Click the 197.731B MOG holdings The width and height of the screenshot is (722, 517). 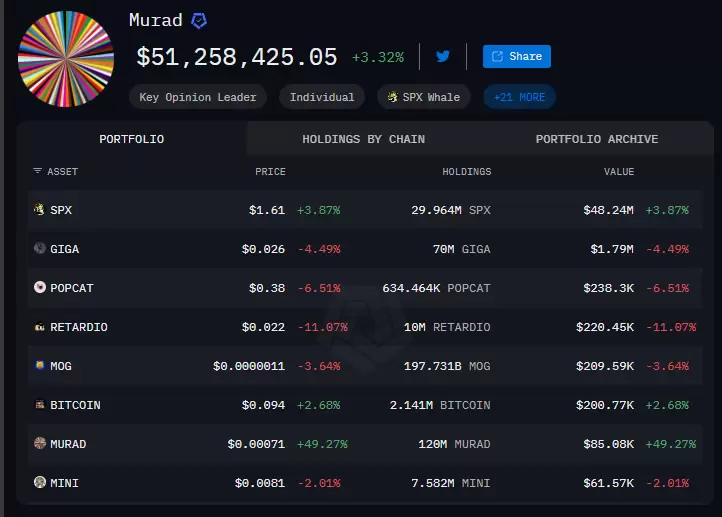click(447, 366)
